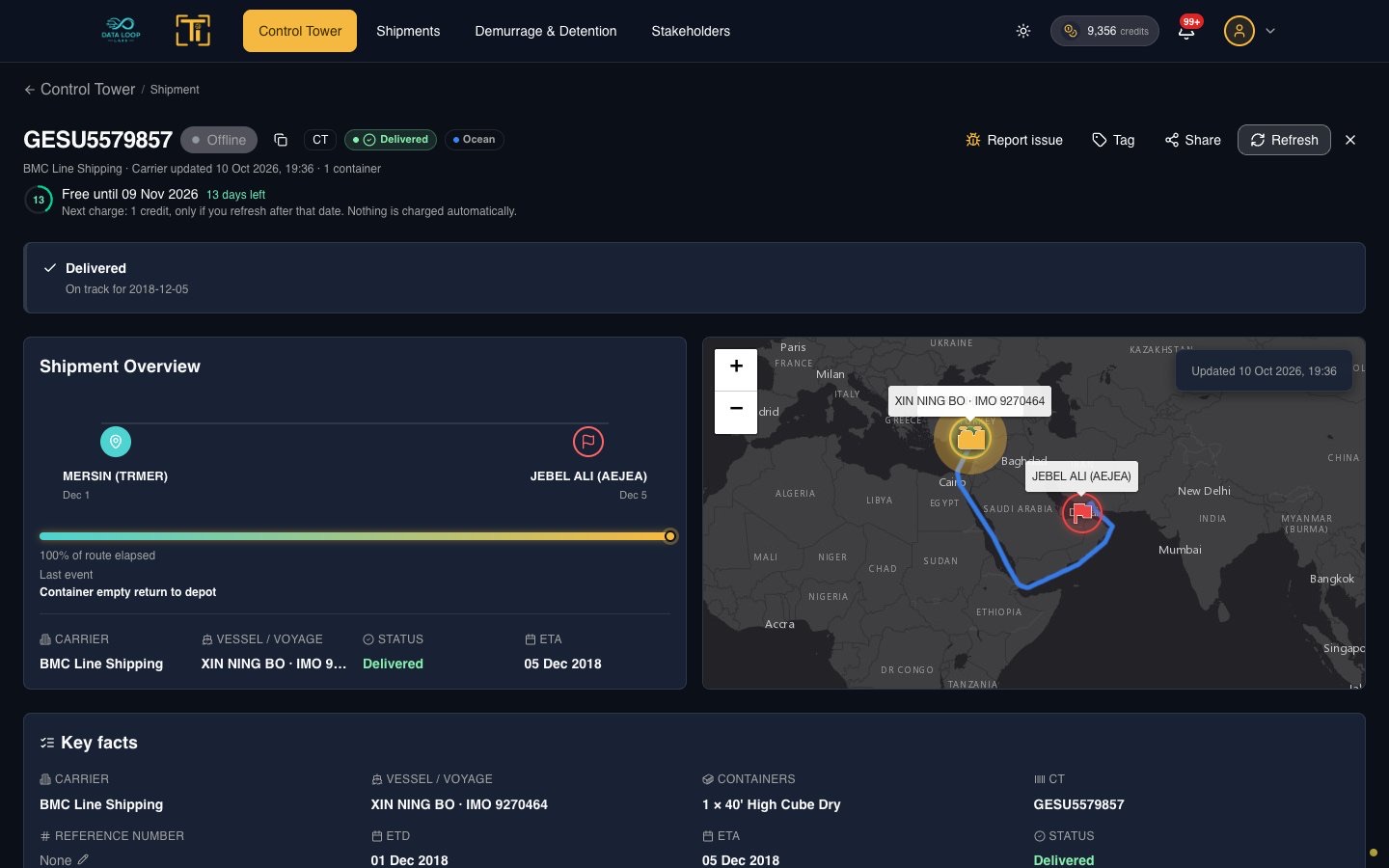Click the Offline status badge
The image size is (1389, 868).
pyautogui.click(x=219, y=140)
